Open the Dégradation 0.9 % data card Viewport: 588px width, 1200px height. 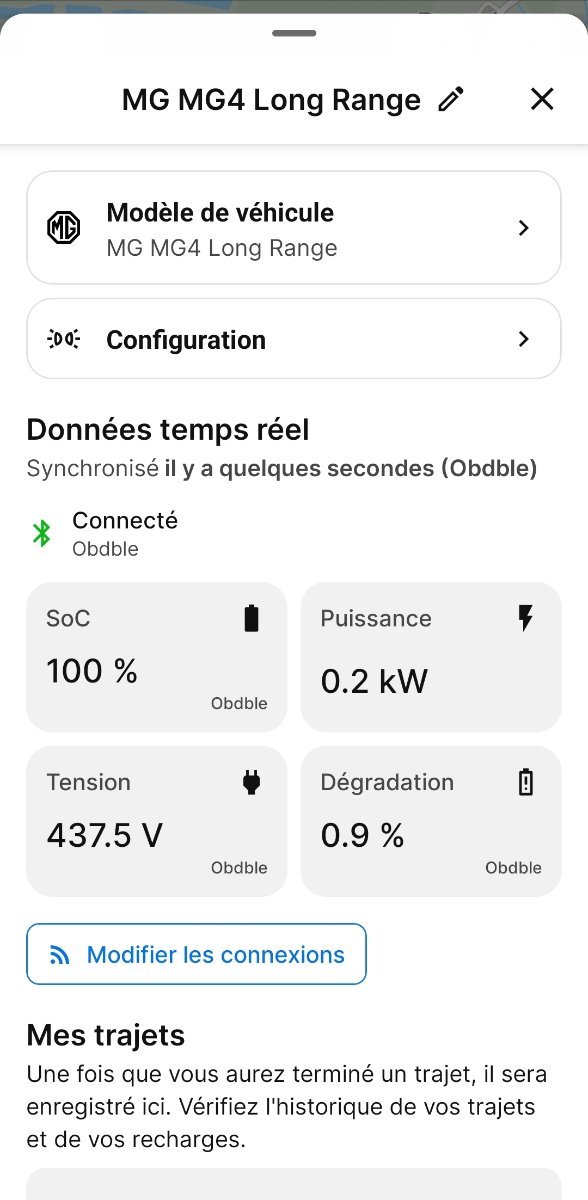click(431, 821)
